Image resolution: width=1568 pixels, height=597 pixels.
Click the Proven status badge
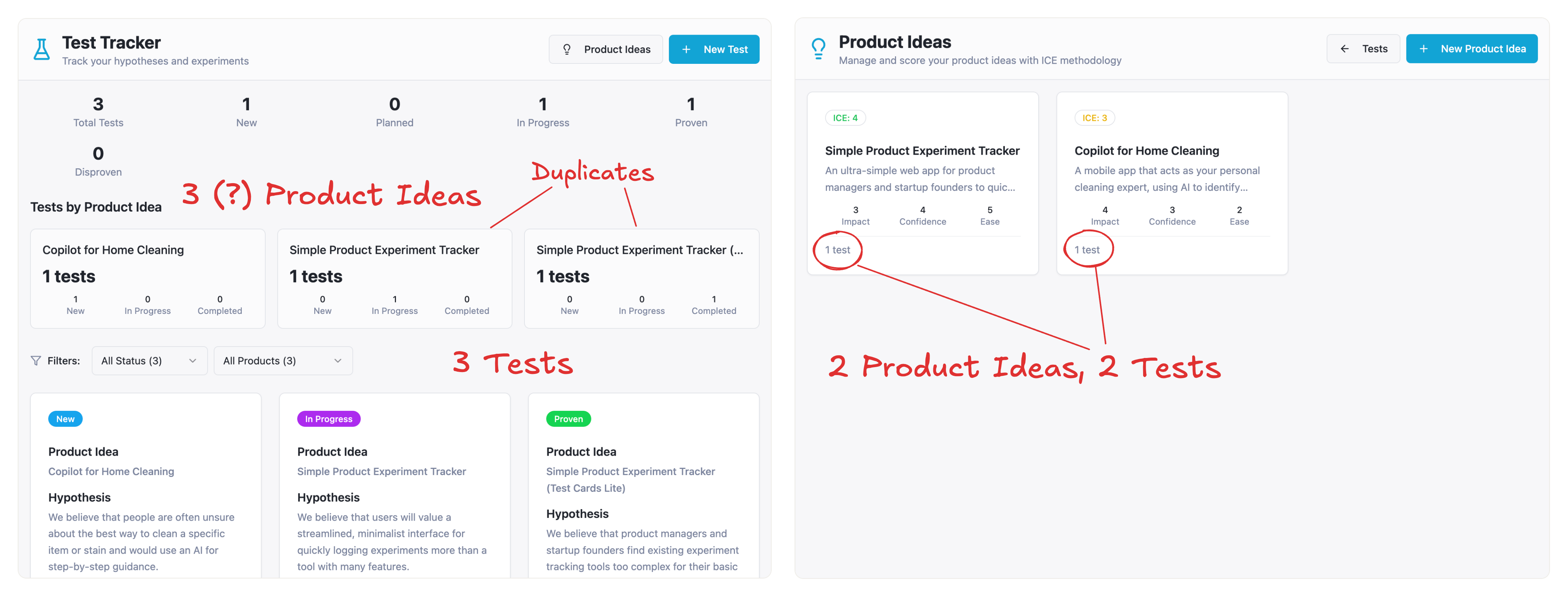[567, 419]
